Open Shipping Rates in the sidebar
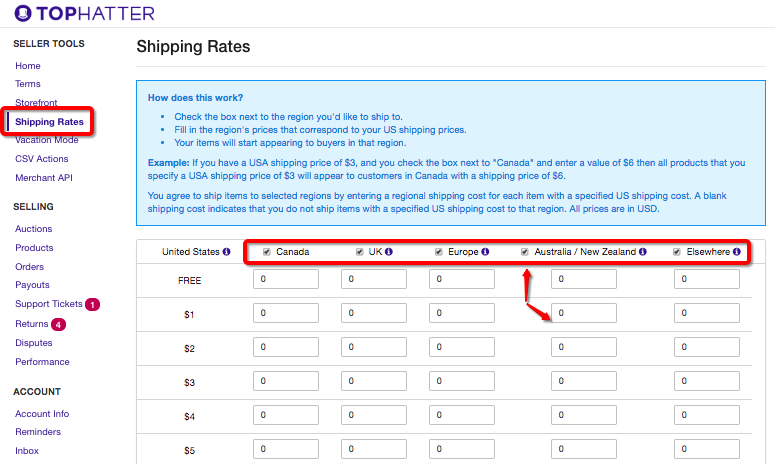775x464 pixels. tap(49, 122)
